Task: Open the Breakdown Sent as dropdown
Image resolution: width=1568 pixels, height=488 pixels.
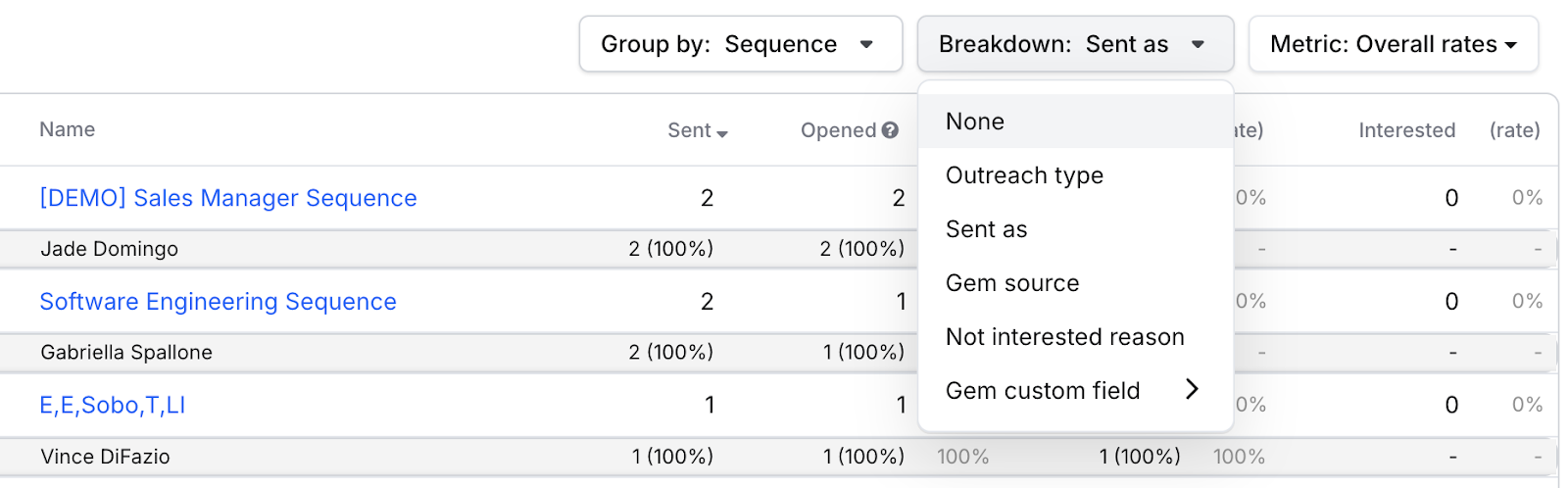Action: pos(1075,44)
